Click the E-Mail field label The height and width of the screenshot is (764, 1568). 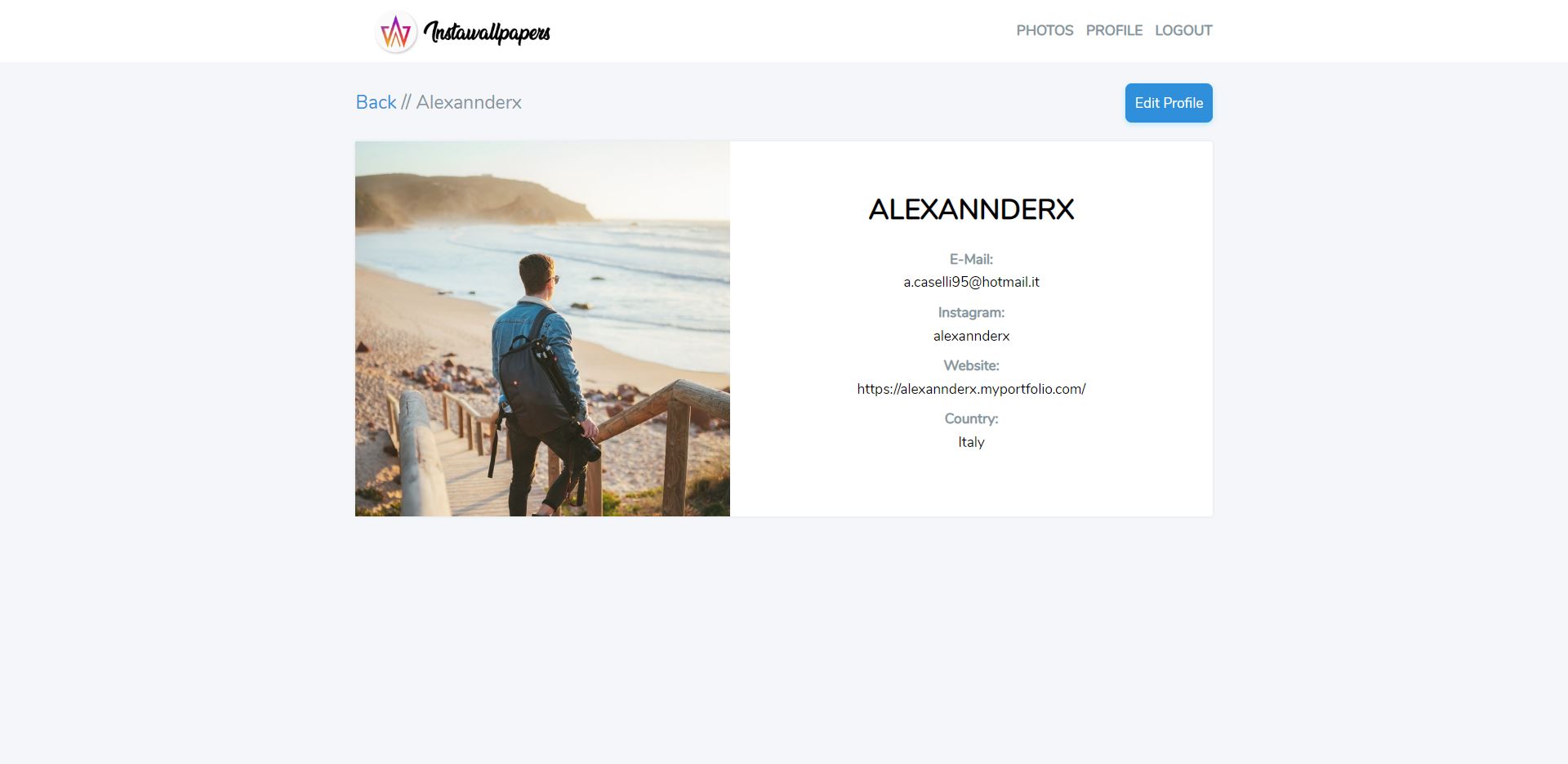point(971,259)
